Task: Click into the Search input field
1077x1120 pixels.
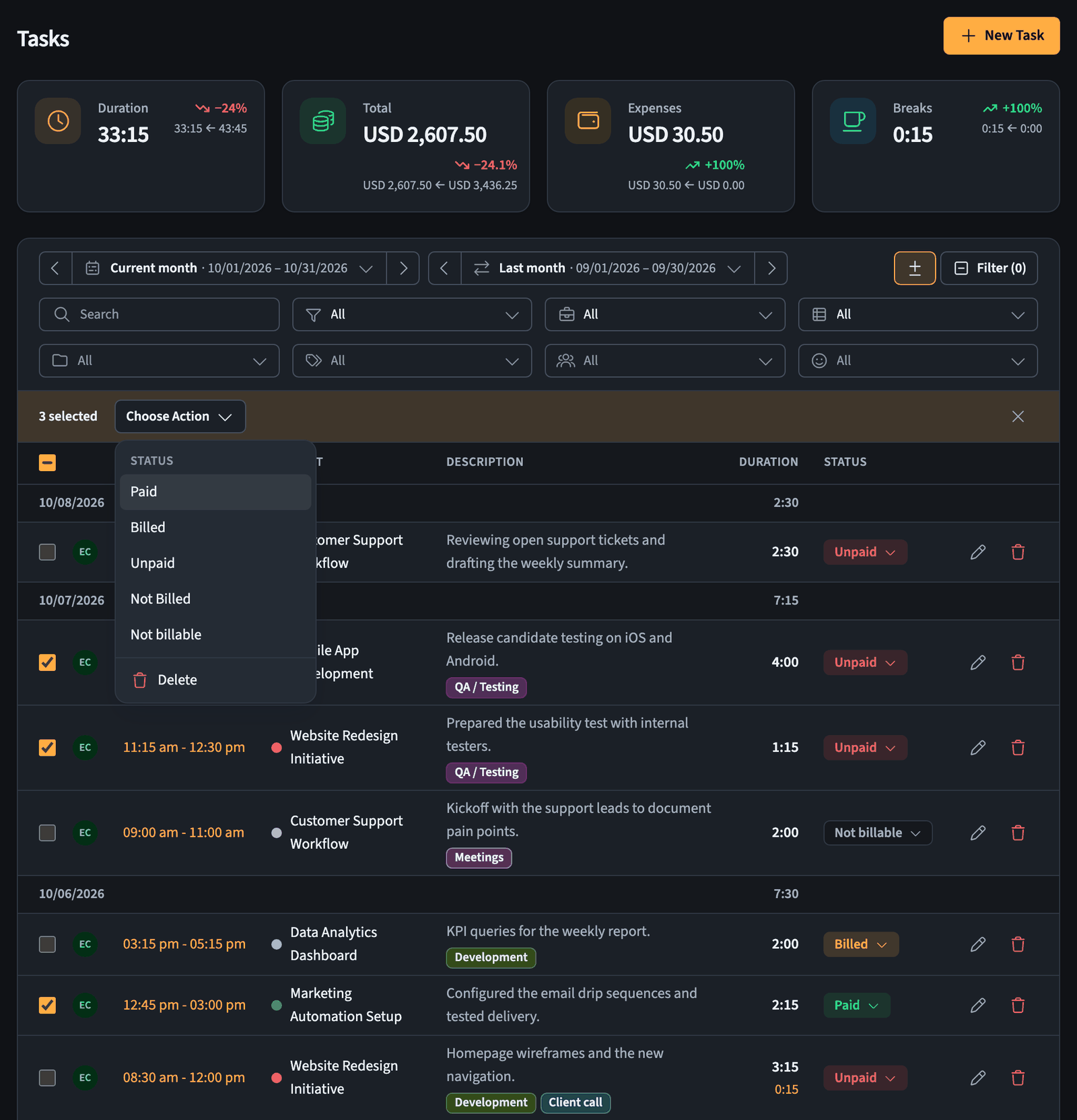Action: coord(159,314)
